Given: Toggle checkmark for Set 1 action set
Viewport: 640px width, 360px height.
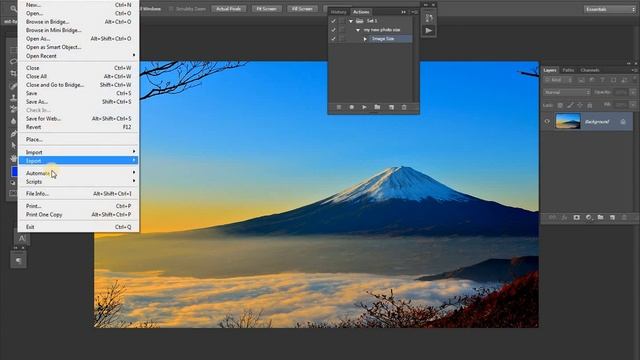Looking at the screenshot, I should pos(333,21).
